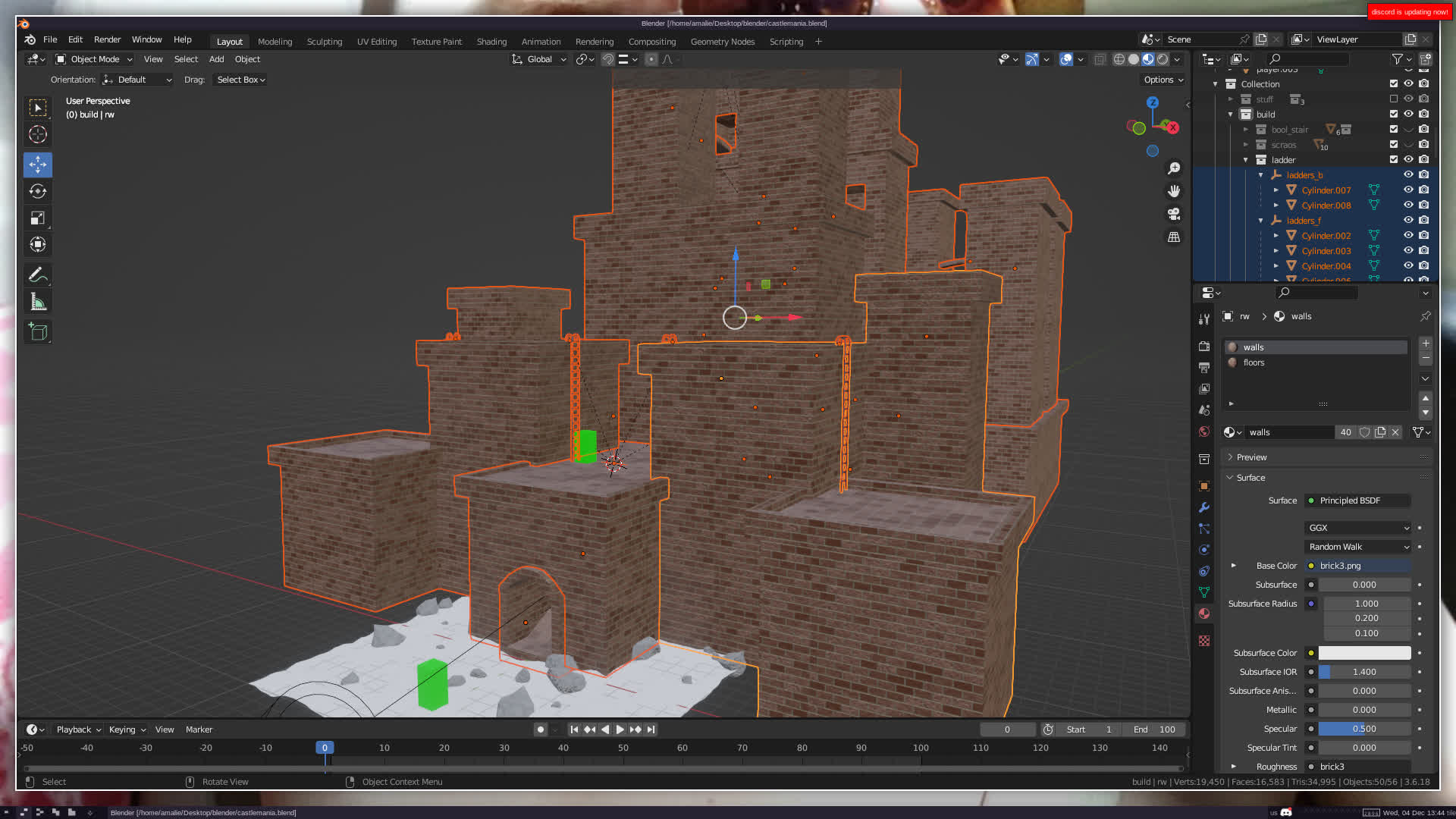Hide Cylinder.007 with its eye icon
The height and width of the screenshot is (819, 1456).
[x=1408, y=190]
